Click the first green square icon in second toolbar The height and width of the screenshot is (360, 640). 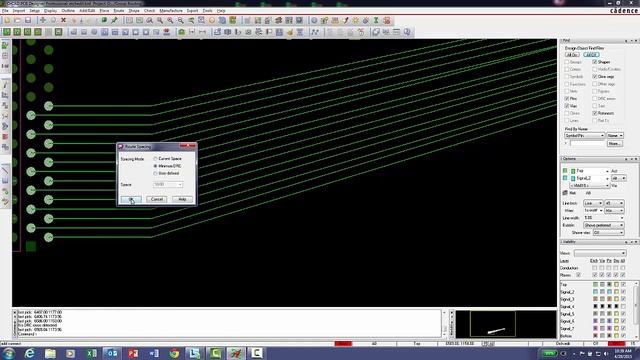point(7,31)
